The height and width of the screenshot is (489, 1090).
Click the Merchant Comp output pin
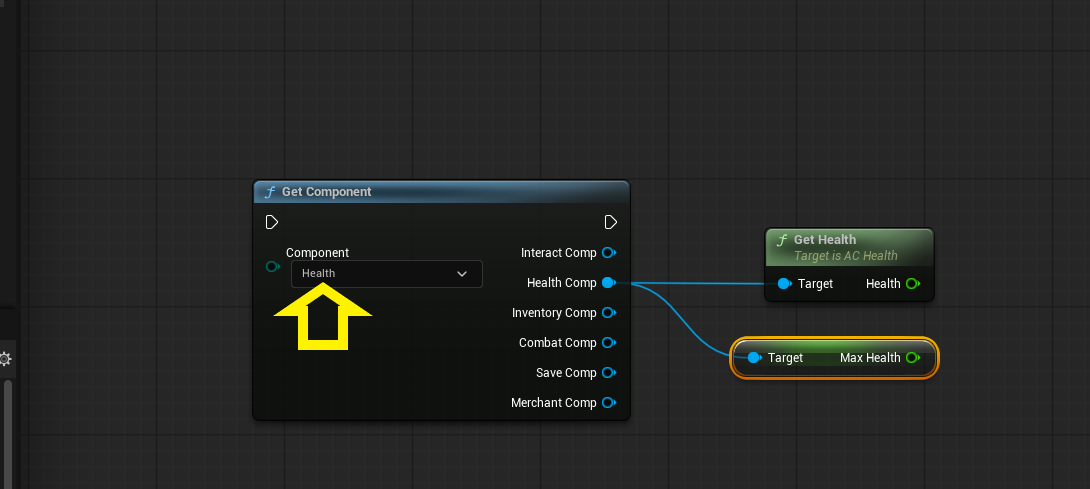[609, 402]
